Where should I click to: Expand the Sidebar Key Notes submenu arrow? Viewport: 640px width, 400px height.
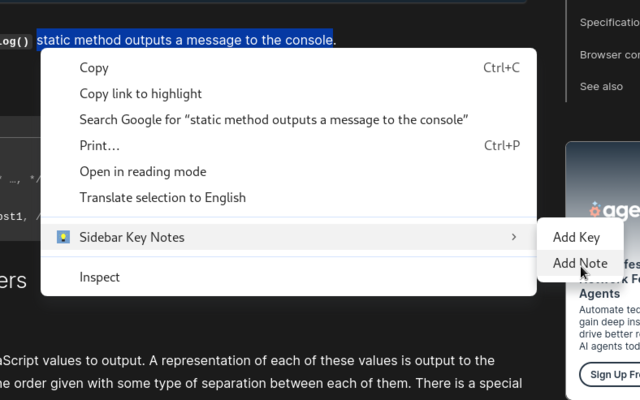(514, 237)
